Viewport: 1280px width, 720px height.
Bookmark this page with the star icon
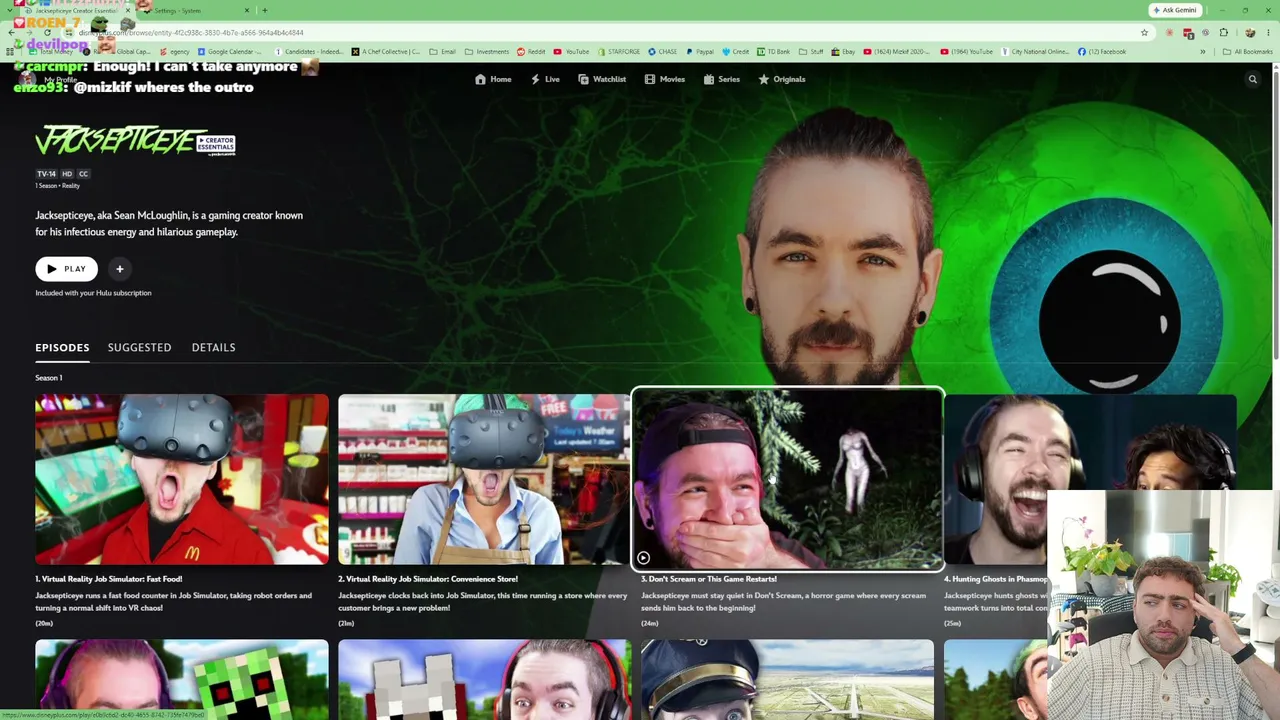point(1144,33)
